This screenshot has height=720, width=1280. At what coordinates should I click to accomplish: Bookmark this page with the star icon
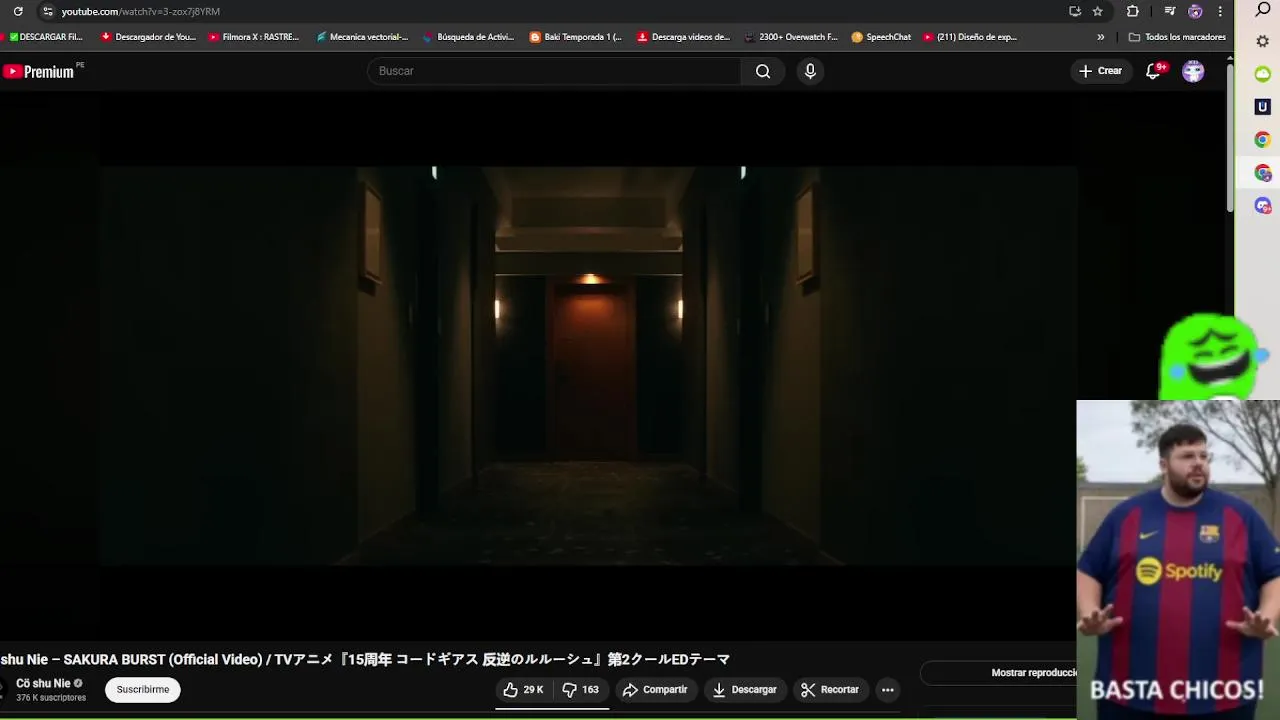tap(1098, 11)
